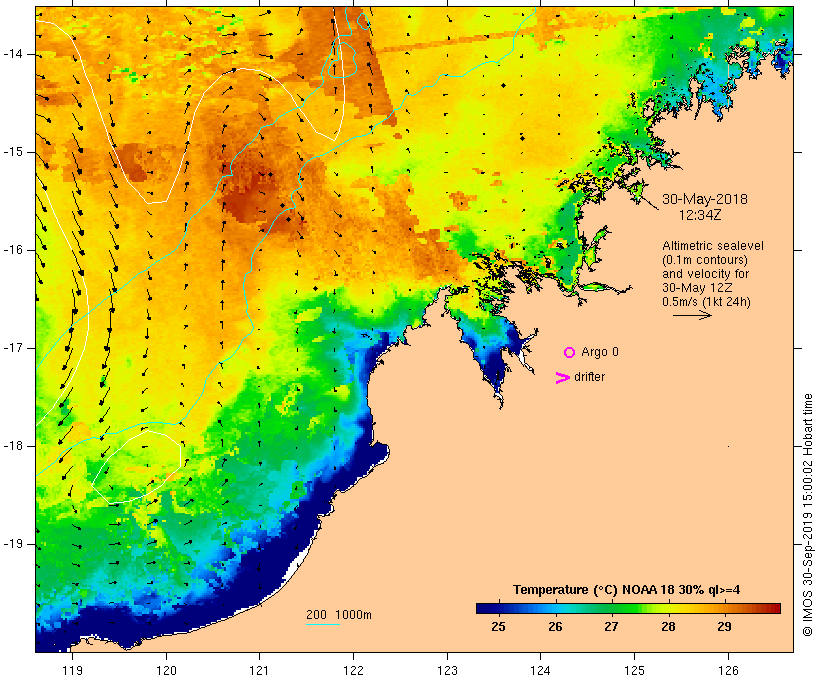The width and height of the screenshot is (820, 680).
Task: Click the latitude label -19
Action: (x=12, y=545)
